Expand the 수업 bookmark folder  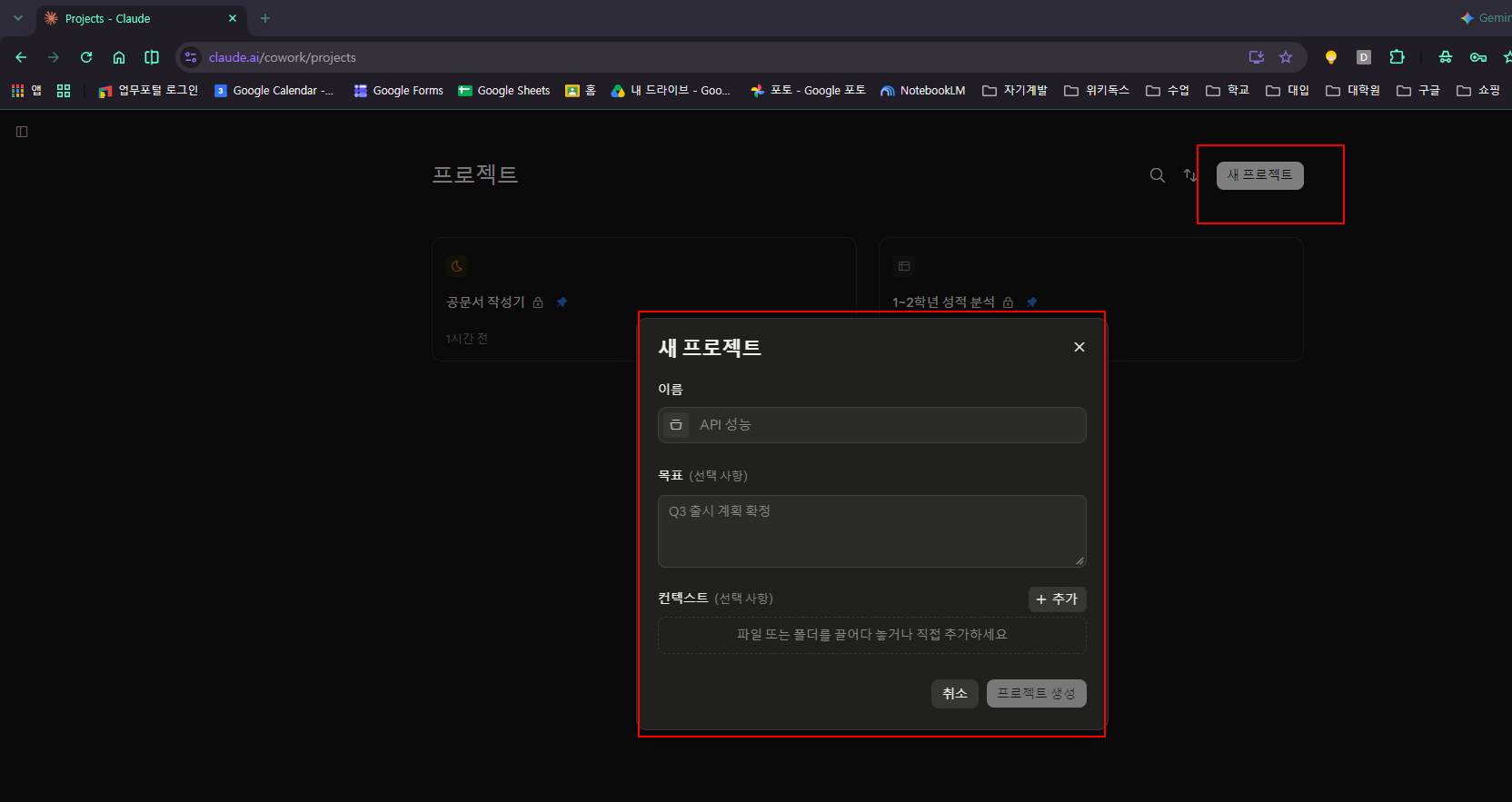pyautogui.click(x=1168, y=91)
